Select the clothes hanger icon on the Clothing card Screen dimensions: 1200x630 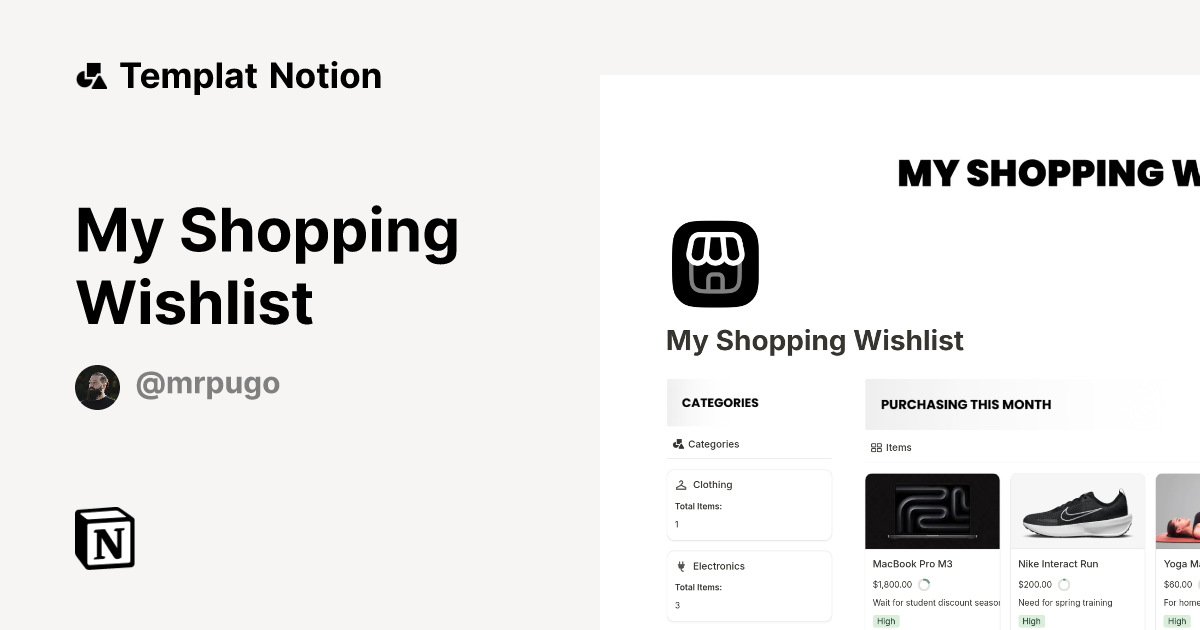pos(681,484)
